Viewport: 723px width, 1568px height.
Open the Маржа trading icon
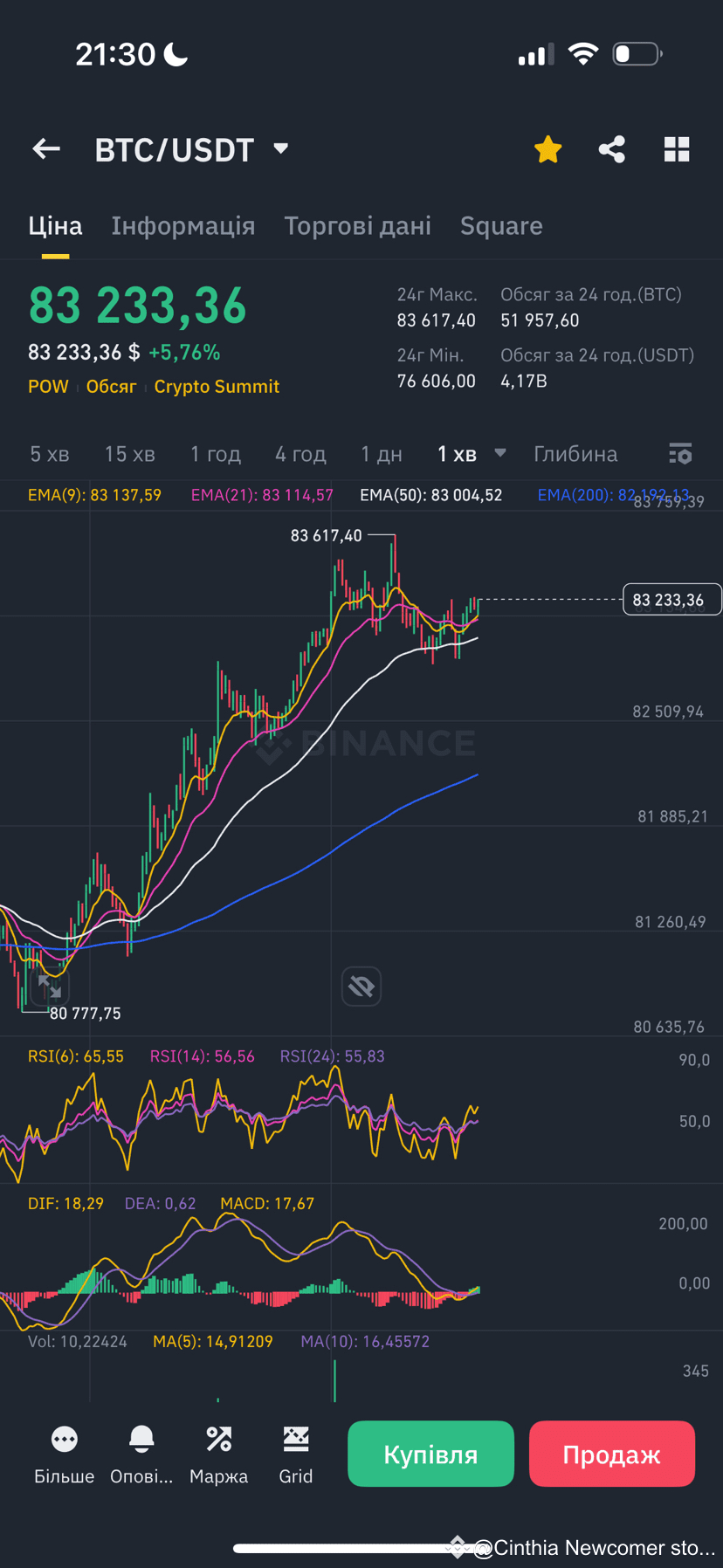(218, 1439)
